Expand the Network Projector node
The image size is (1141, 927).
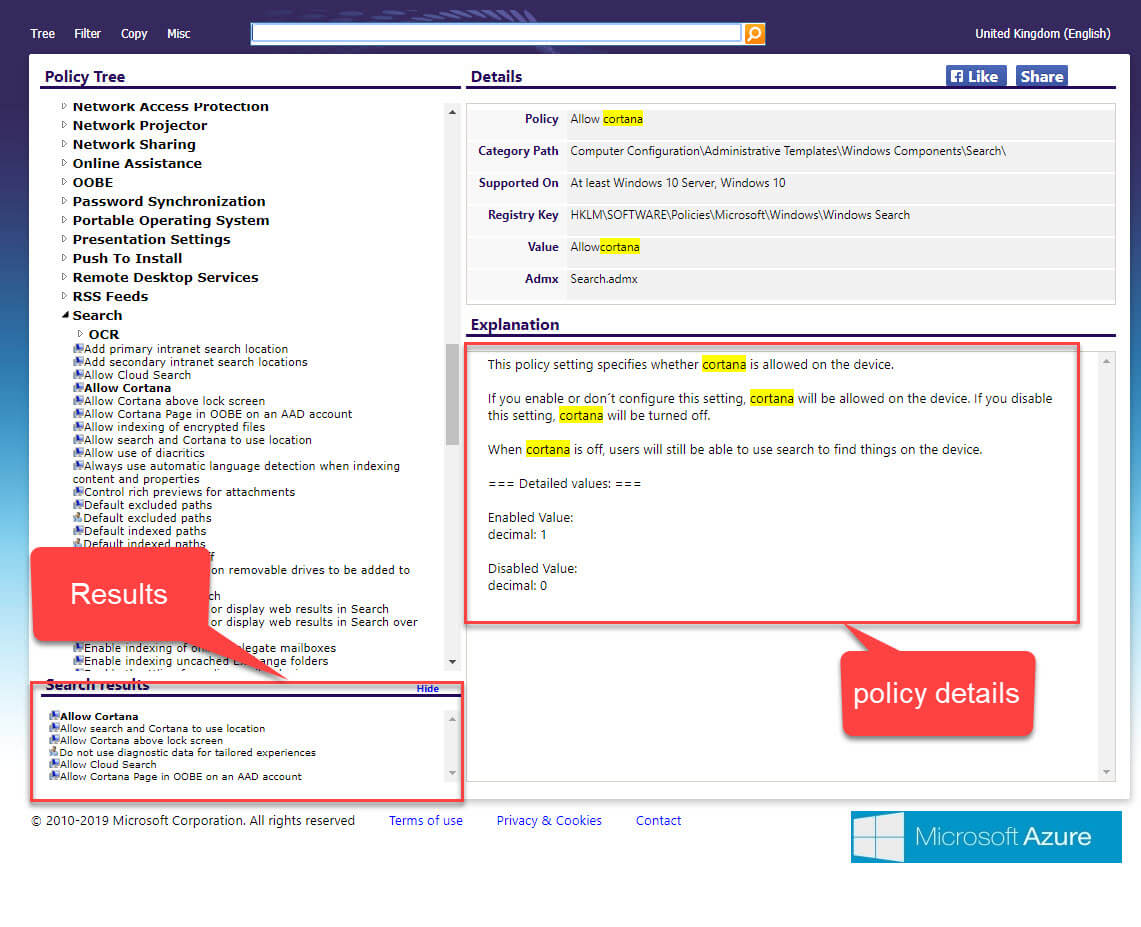coord(64,125)
